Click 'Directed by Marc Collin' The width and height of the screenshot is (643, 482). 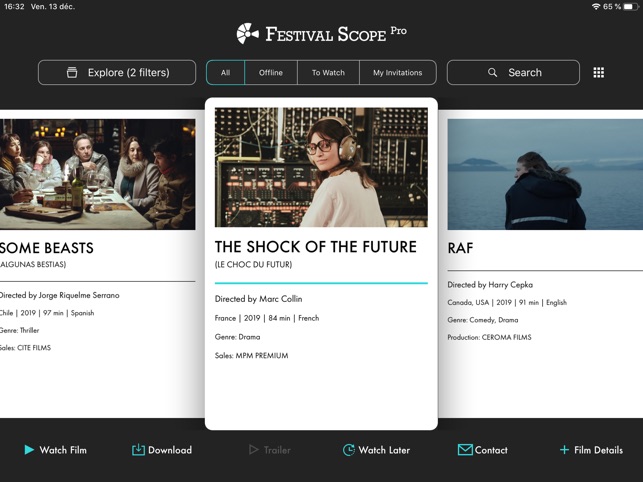click(258, 299)
